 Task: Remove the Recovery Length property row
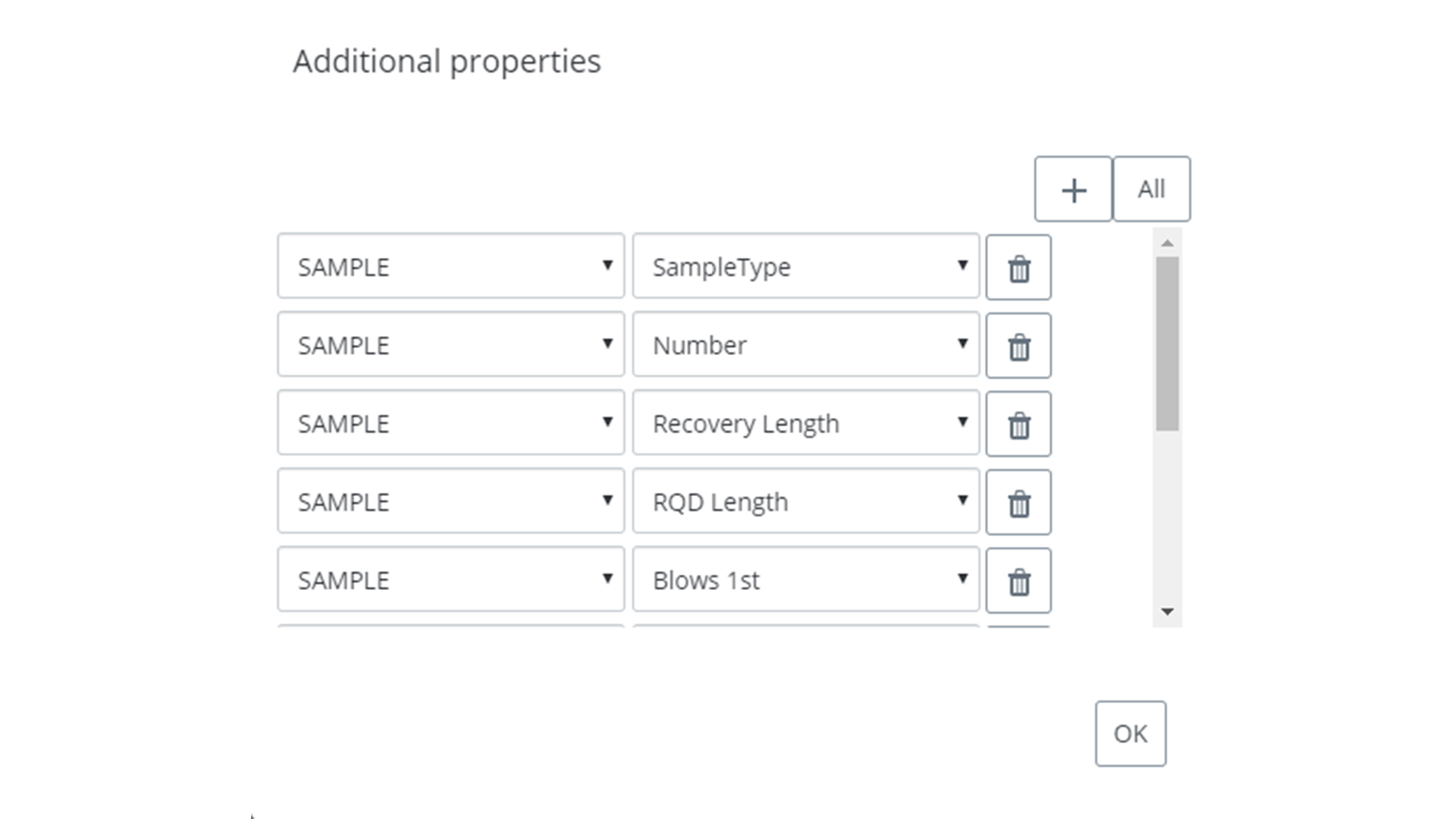coord(1018,424)
